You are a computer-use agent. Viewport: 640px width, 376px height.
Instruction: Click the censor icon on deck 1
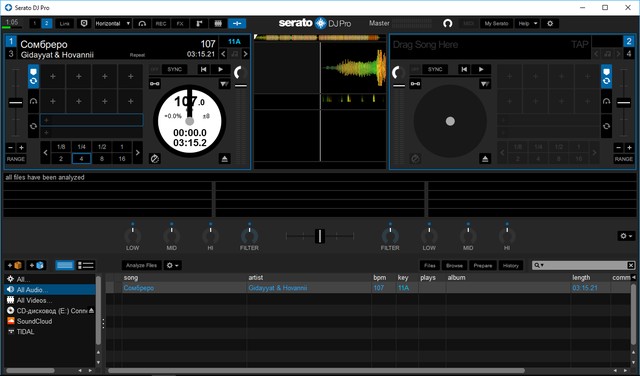(155, 158)
